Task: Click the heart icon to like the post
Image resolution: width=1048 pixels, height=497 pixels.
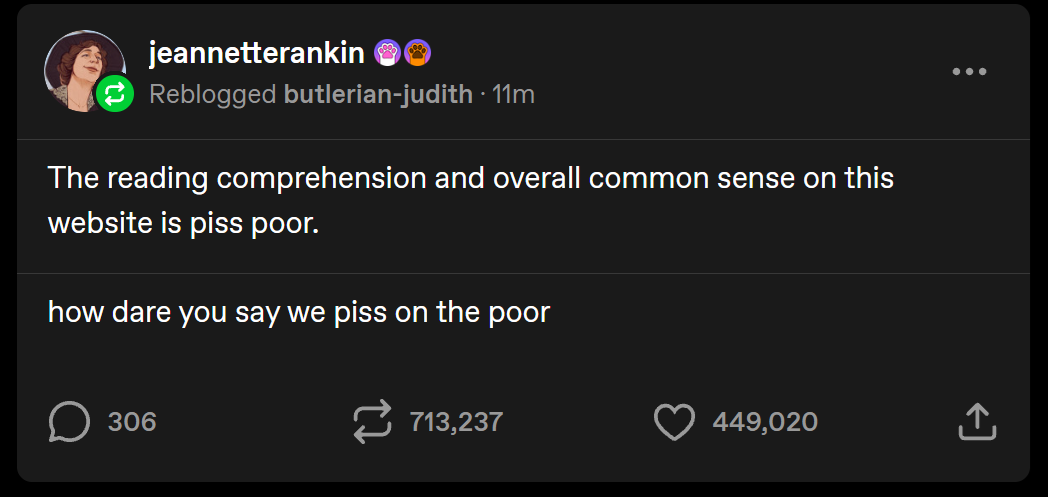Action: coord(674,422)
